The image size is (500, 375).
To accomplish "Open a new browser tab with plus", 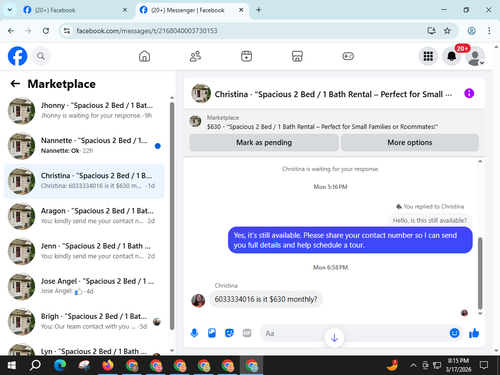I will (x=259, y=10).
